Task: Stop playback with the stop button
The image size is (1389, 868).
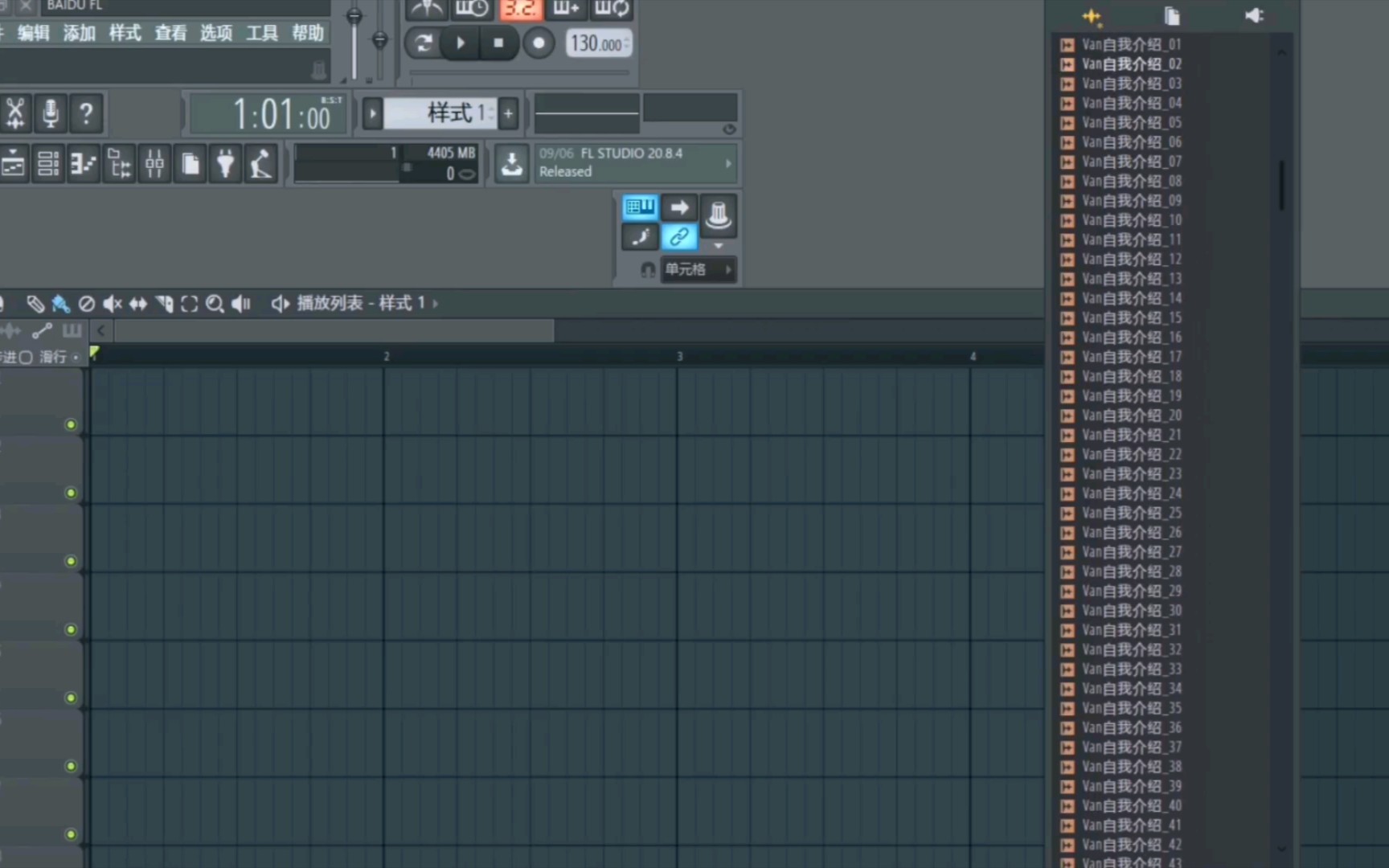Action: (x=498, y=43)
